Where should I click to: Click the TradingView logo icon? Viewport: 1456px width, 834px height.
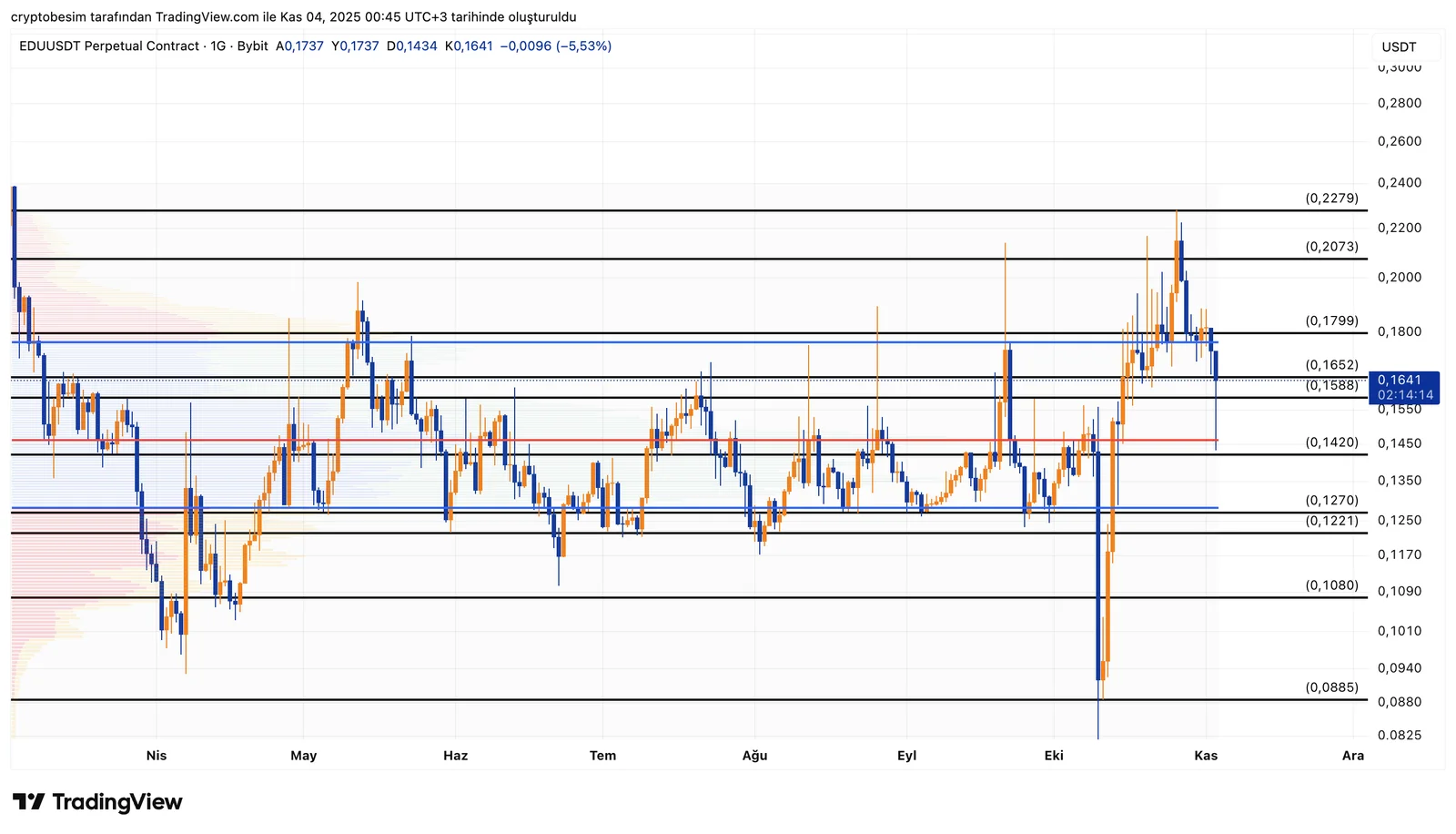coord(28,802)
